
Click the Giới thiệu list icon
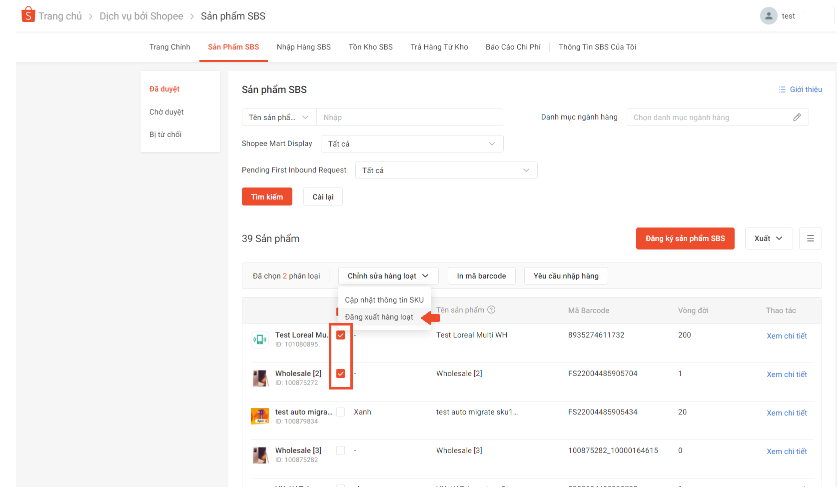(782, 90)
